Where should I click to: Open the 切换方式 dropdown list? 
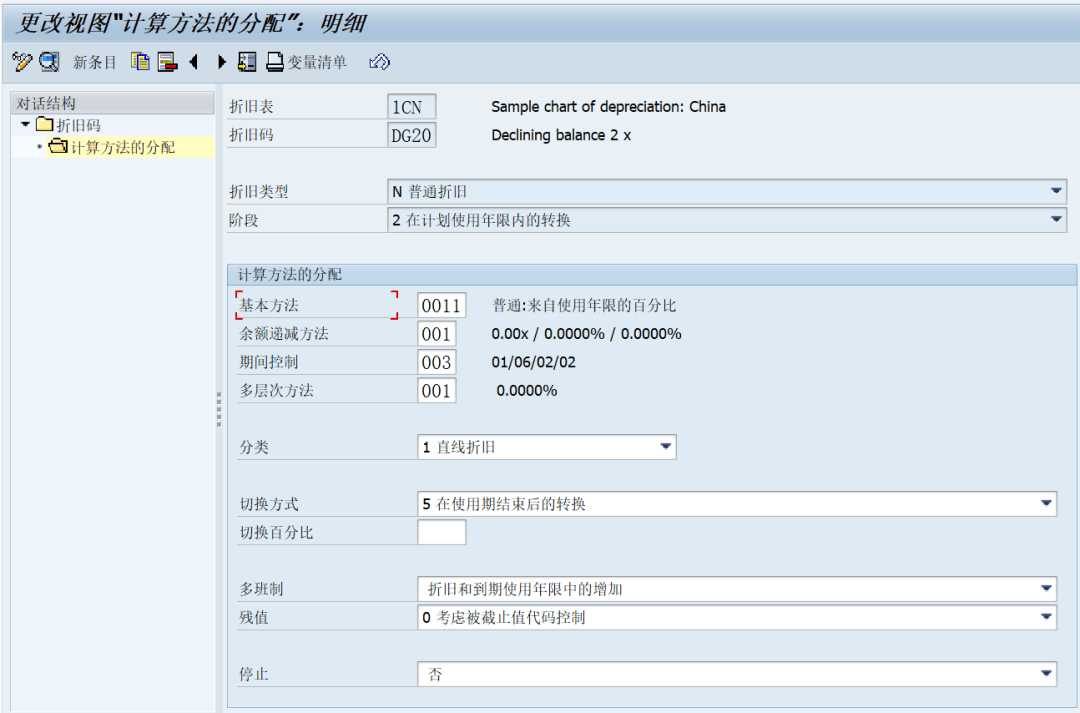click(1047, 504)
